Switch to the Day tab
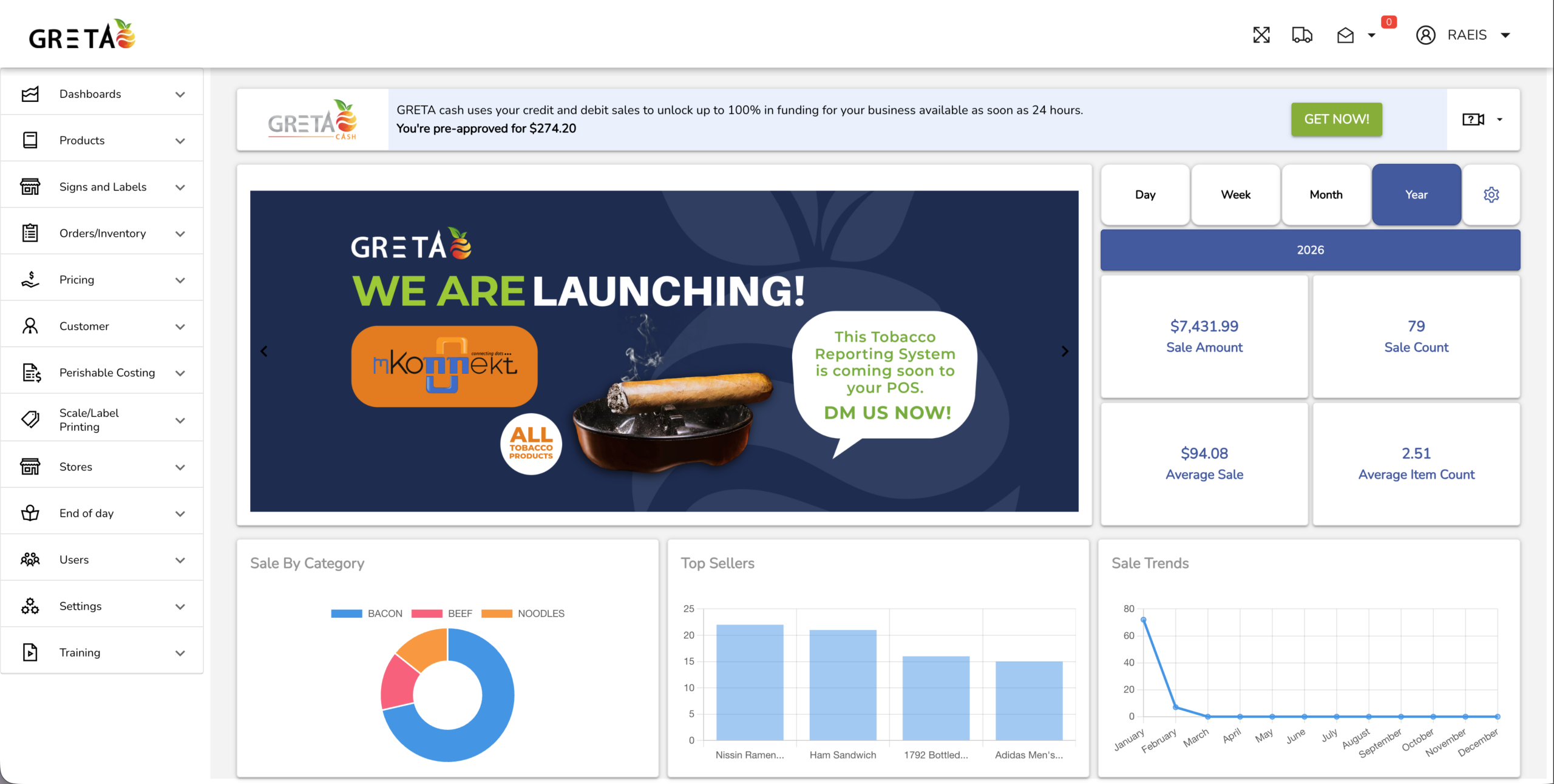1554x784 pixels. pos(1145,195)
